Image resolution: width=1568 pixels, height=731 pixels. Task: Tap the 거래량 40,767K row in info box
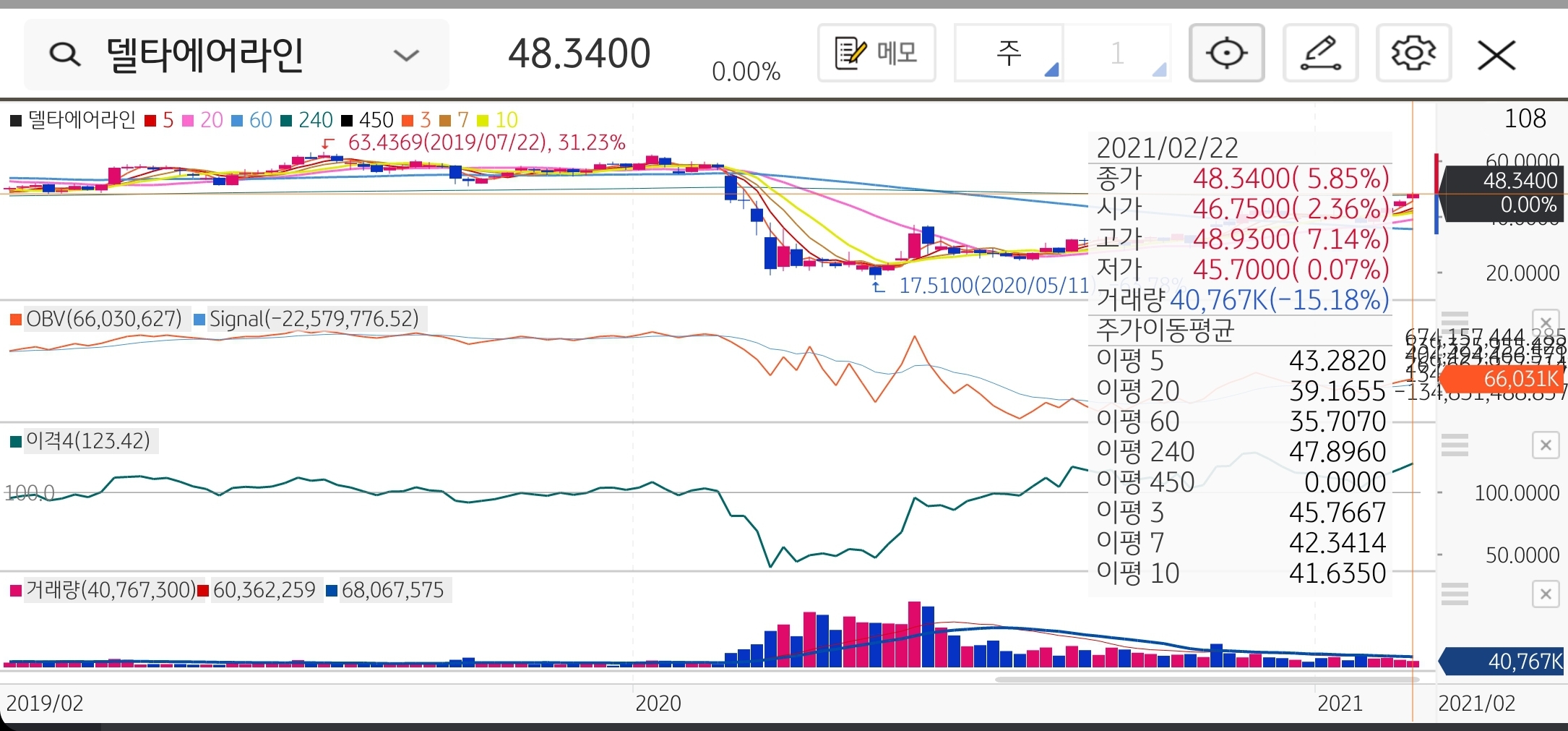point(1242,299)
